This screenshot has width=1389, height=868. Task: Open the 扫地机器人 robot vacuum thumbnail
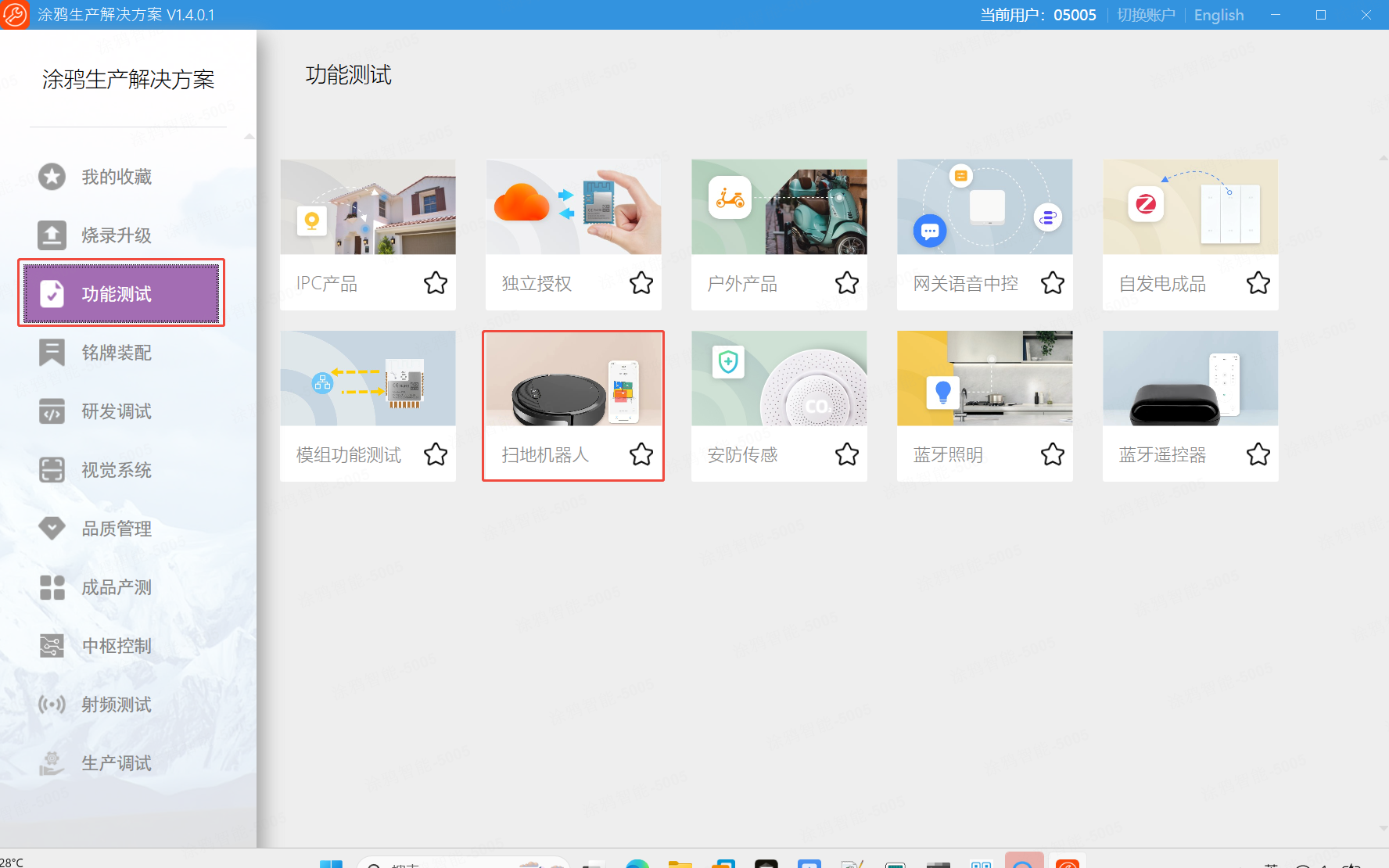point(574,378)
